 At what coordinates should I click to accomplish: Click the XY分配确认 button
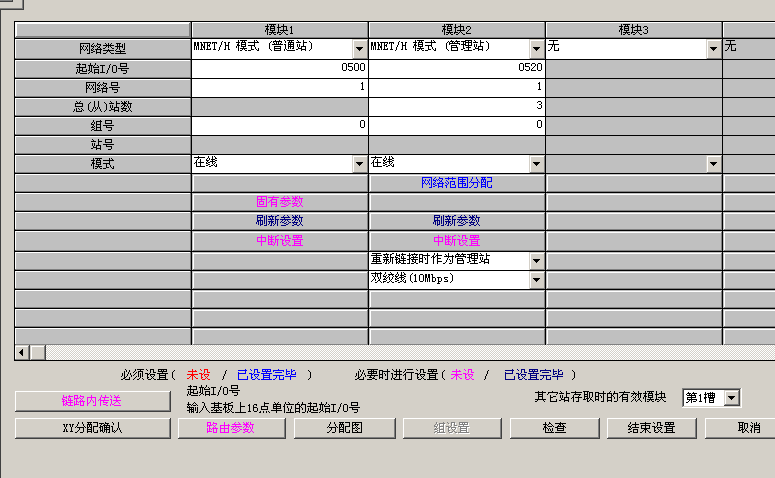(x=92, y=428)
